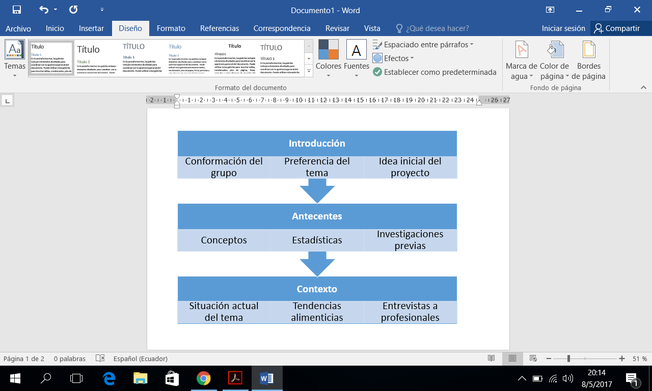The height and width of the screenshot is (391, 652).
Task: Select the Introducción SmartArt shape
Action: click(317, 143)
